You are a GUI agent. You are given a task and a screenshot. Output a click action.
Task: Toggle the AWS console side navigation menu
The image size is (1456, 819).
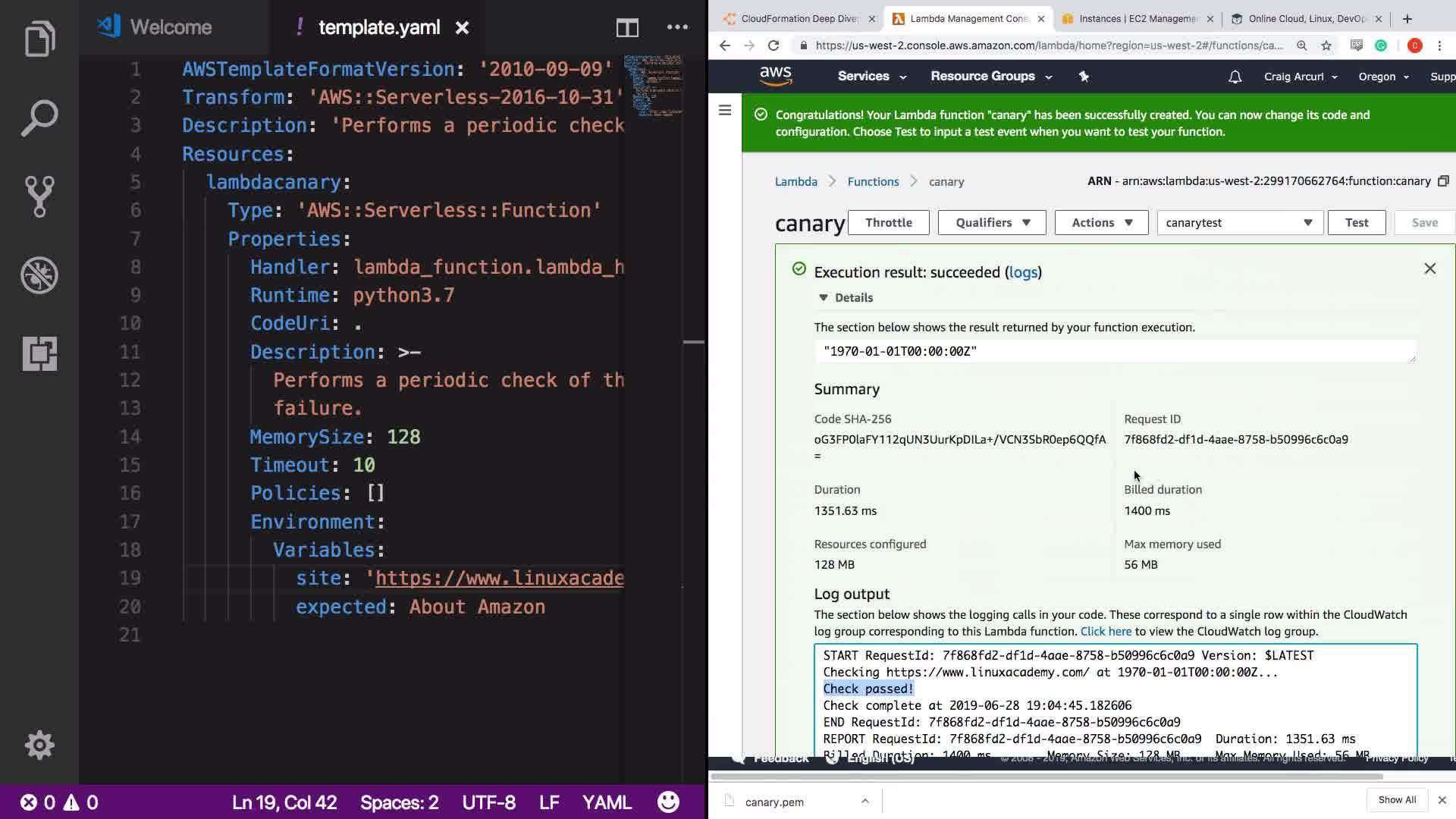point(725,111)
